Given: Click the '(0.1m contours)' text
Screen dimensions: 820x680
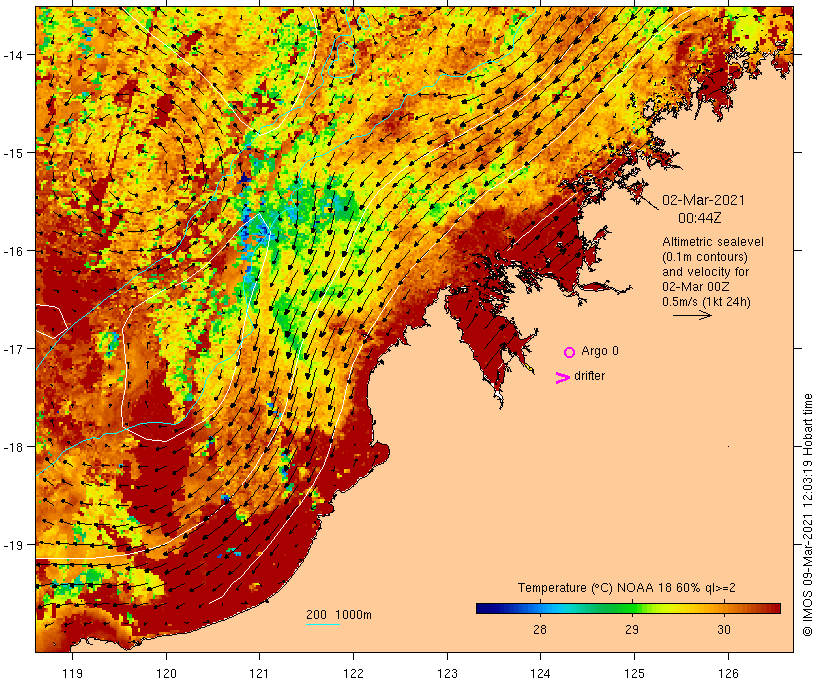Looking at the screenshot, I should pyautogui.click(x=705, y=257).
